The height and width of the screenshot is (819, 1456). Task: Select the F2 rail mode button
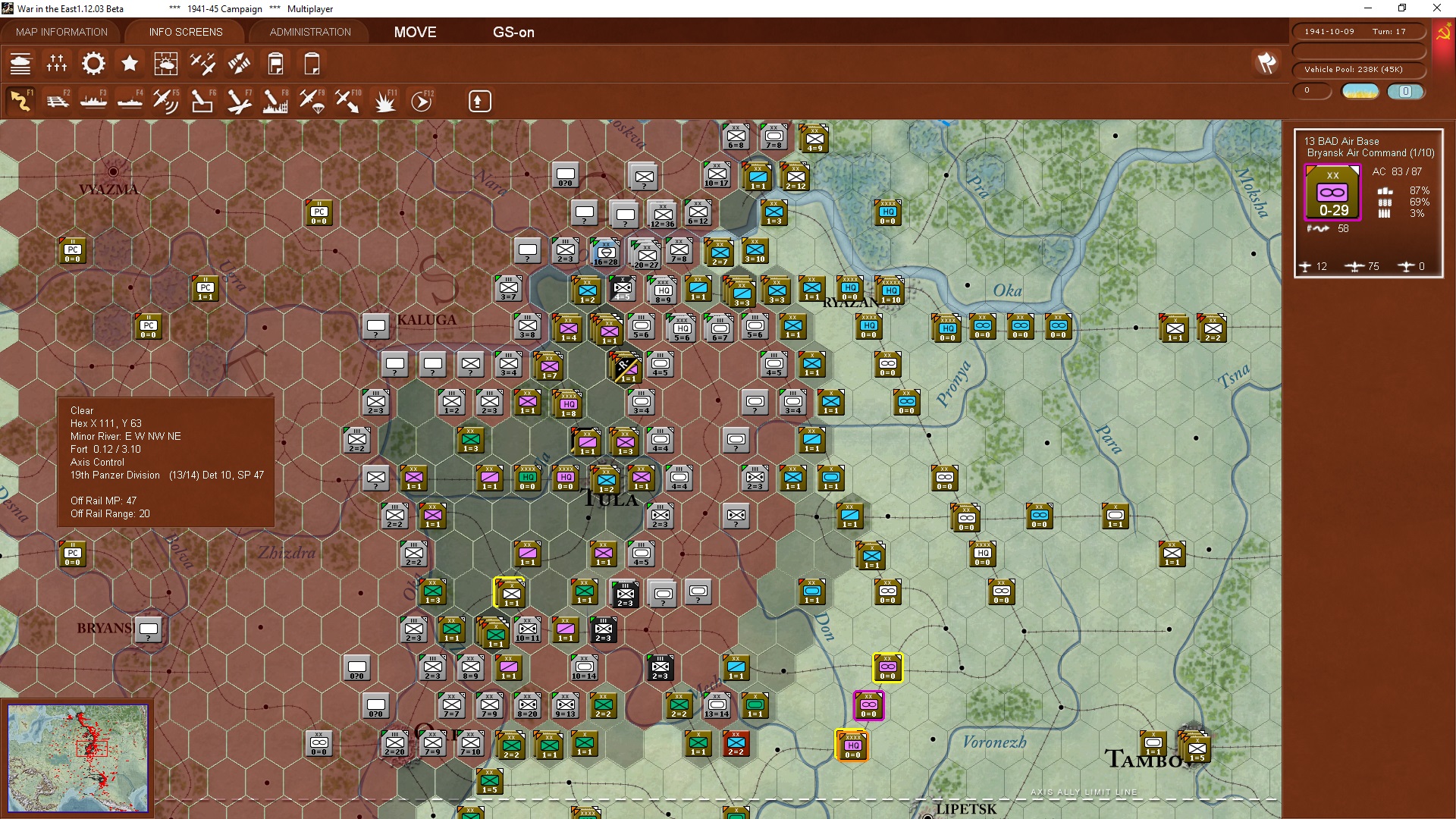coord(57,101)
